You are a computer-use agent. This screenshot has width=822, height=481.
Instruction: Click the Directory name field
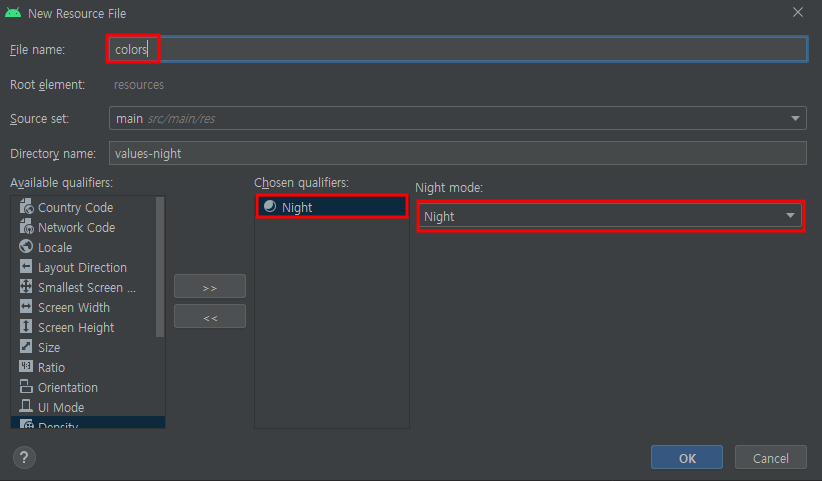pos(458,153)
